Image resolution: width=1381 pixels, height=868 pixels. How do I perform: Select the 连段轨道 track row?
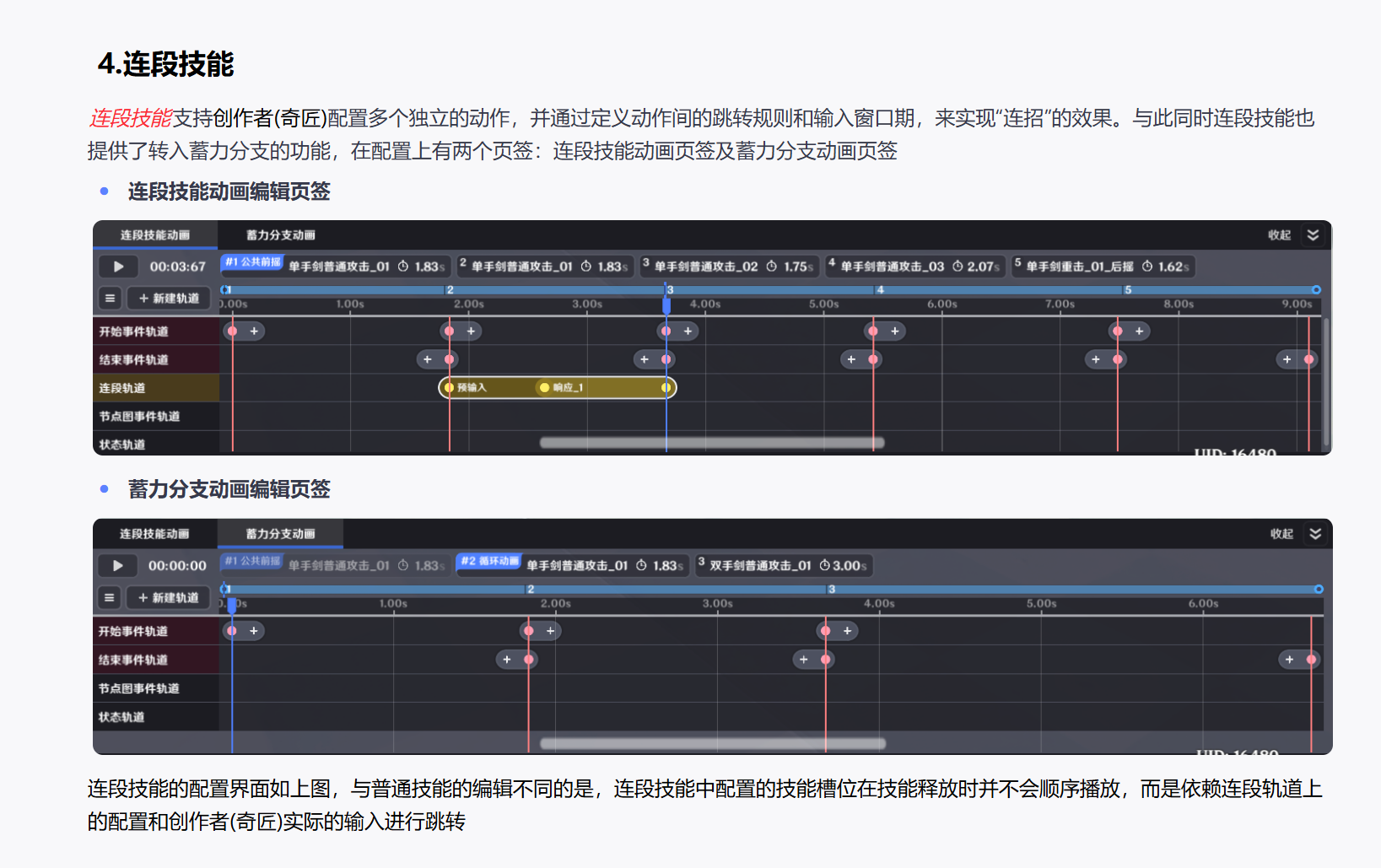pyautogui.click(x=156, y=388)
